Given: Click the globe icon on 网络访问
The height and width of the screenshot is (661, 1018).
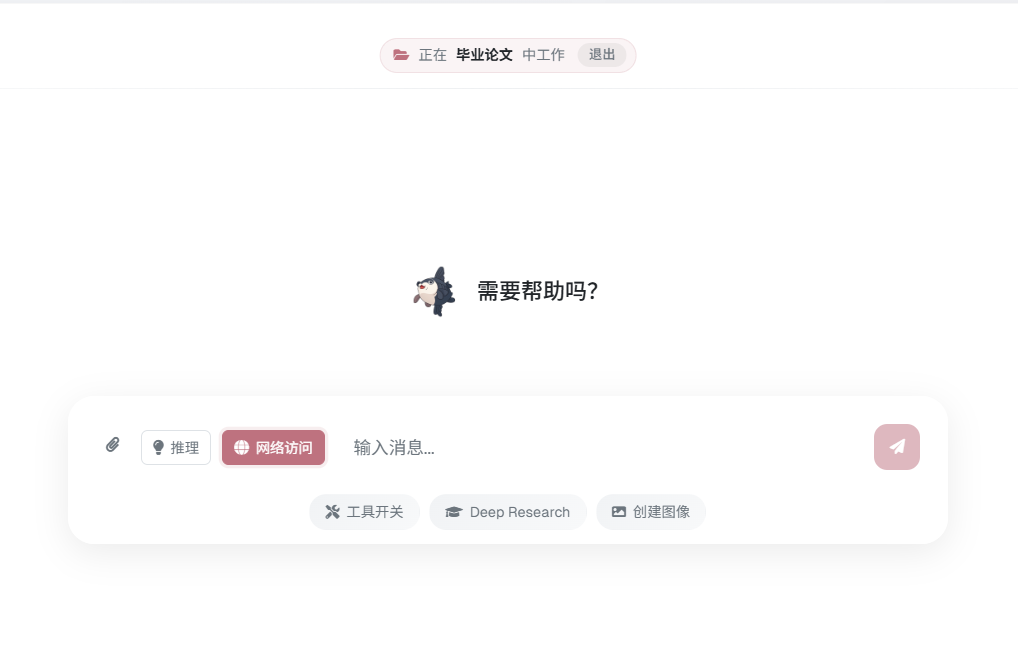Looking at the screenshot, I should pyautogui.click(x=242, y=447).
